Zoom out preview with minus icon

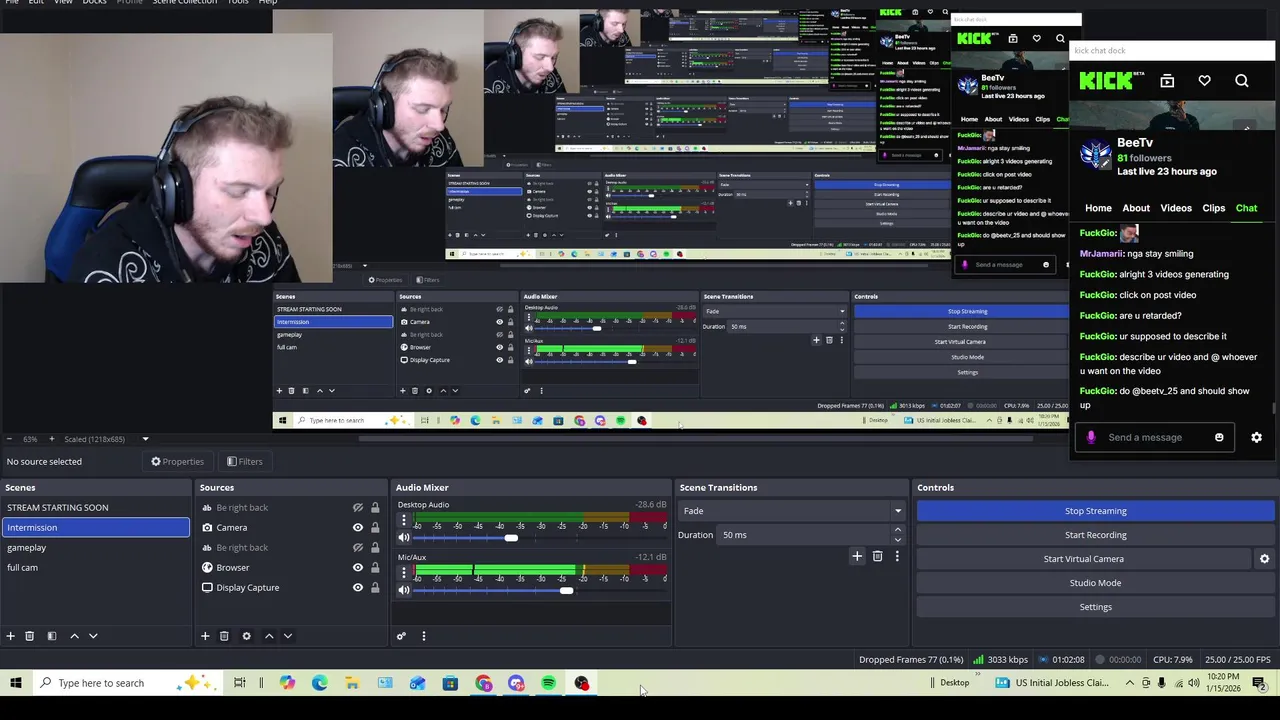[x=9, y=439]
